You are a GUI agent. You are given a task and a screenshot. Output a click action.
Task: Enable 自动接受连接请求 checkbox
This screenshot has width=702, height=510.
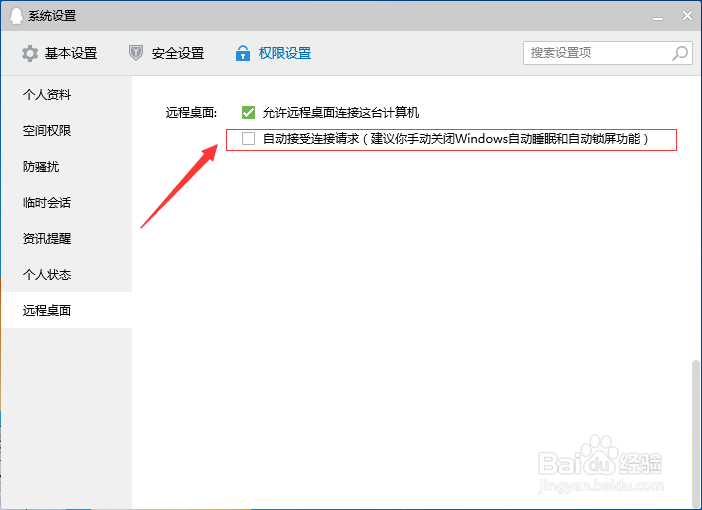pos(248,139)
